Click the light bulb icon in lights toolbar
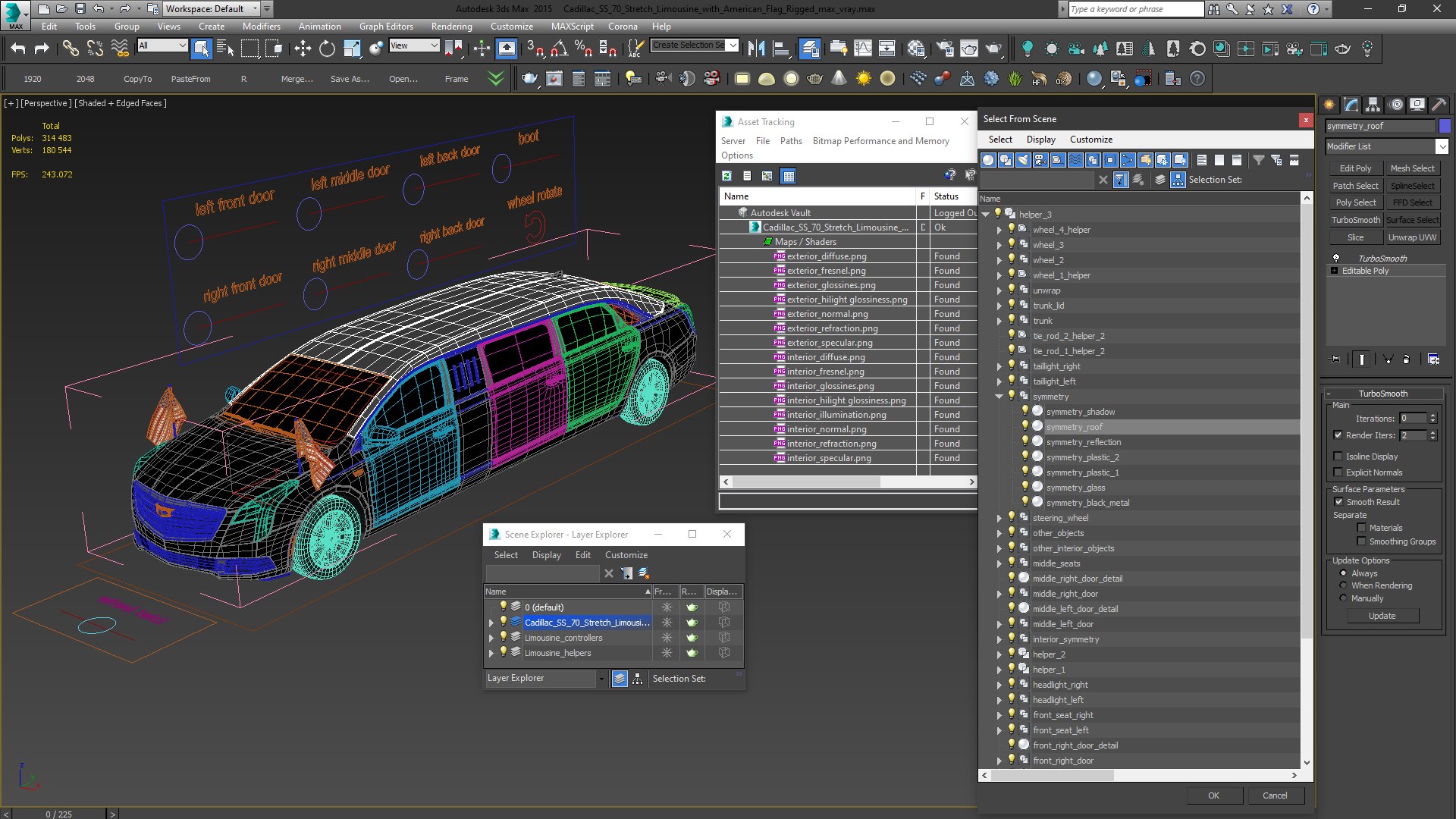The height and width of the screenshot is (819, 1456). 1028,49
